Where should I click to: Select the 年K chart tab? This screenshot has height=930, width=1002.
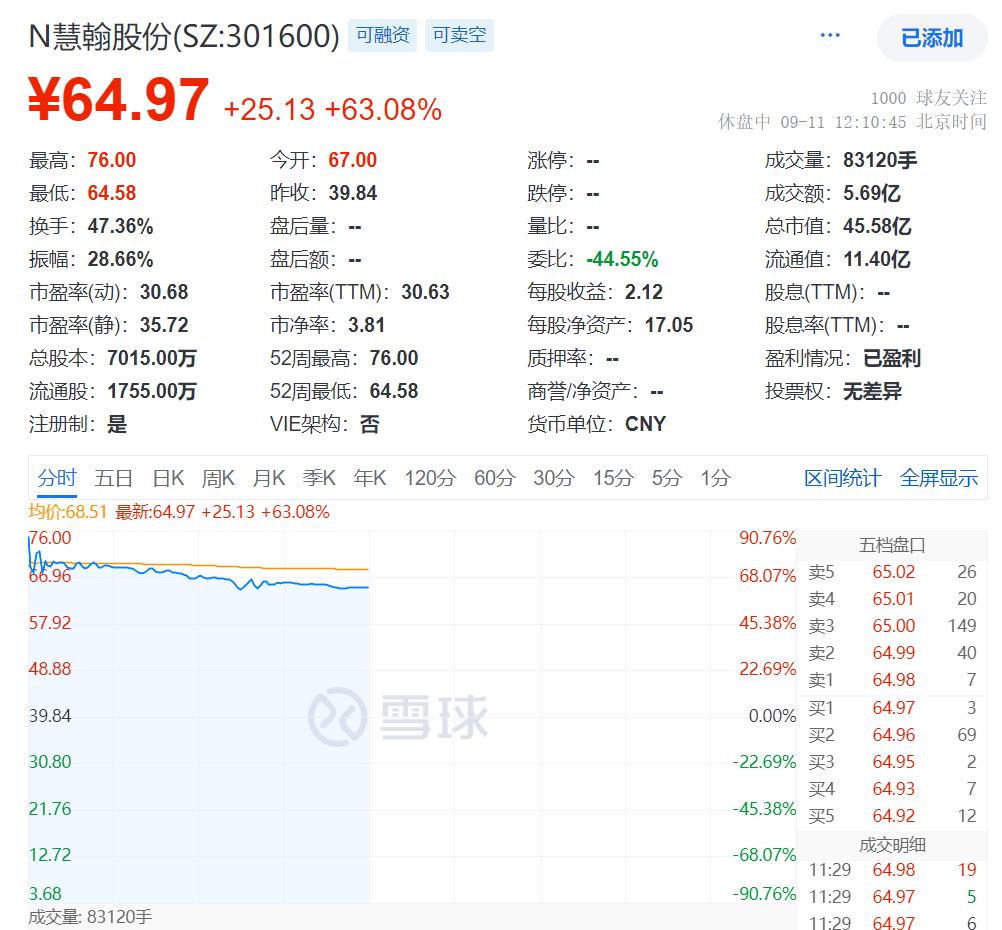pyautogui.click(x=370, y=478)
